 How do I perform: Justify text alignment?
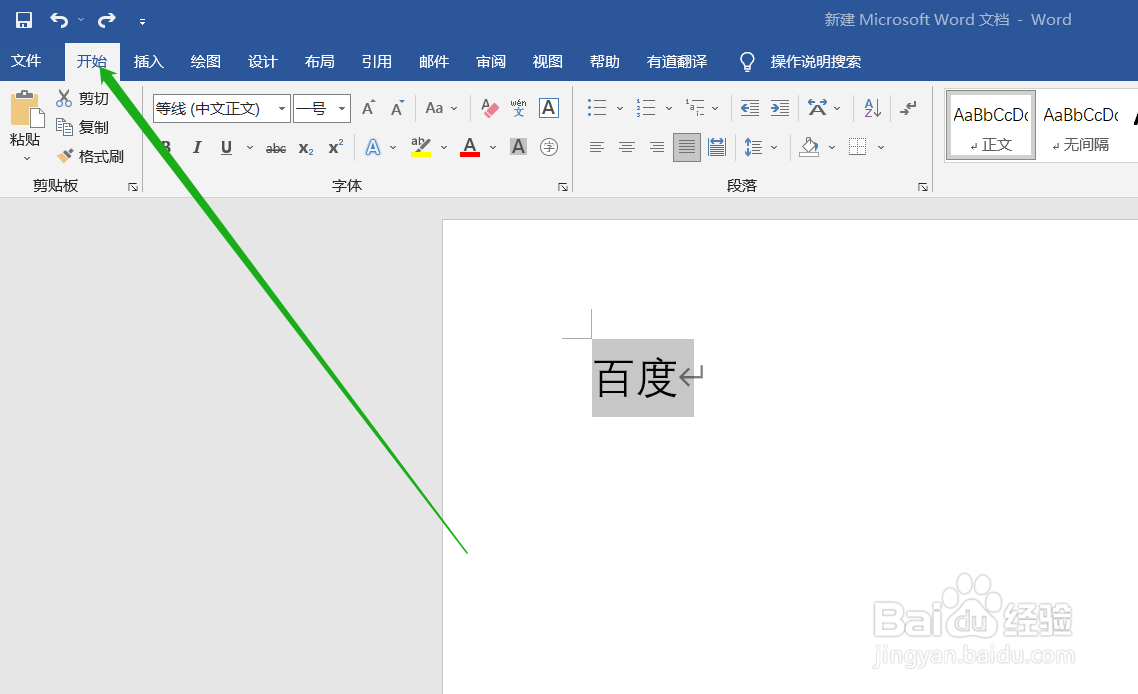pos(687,147)
